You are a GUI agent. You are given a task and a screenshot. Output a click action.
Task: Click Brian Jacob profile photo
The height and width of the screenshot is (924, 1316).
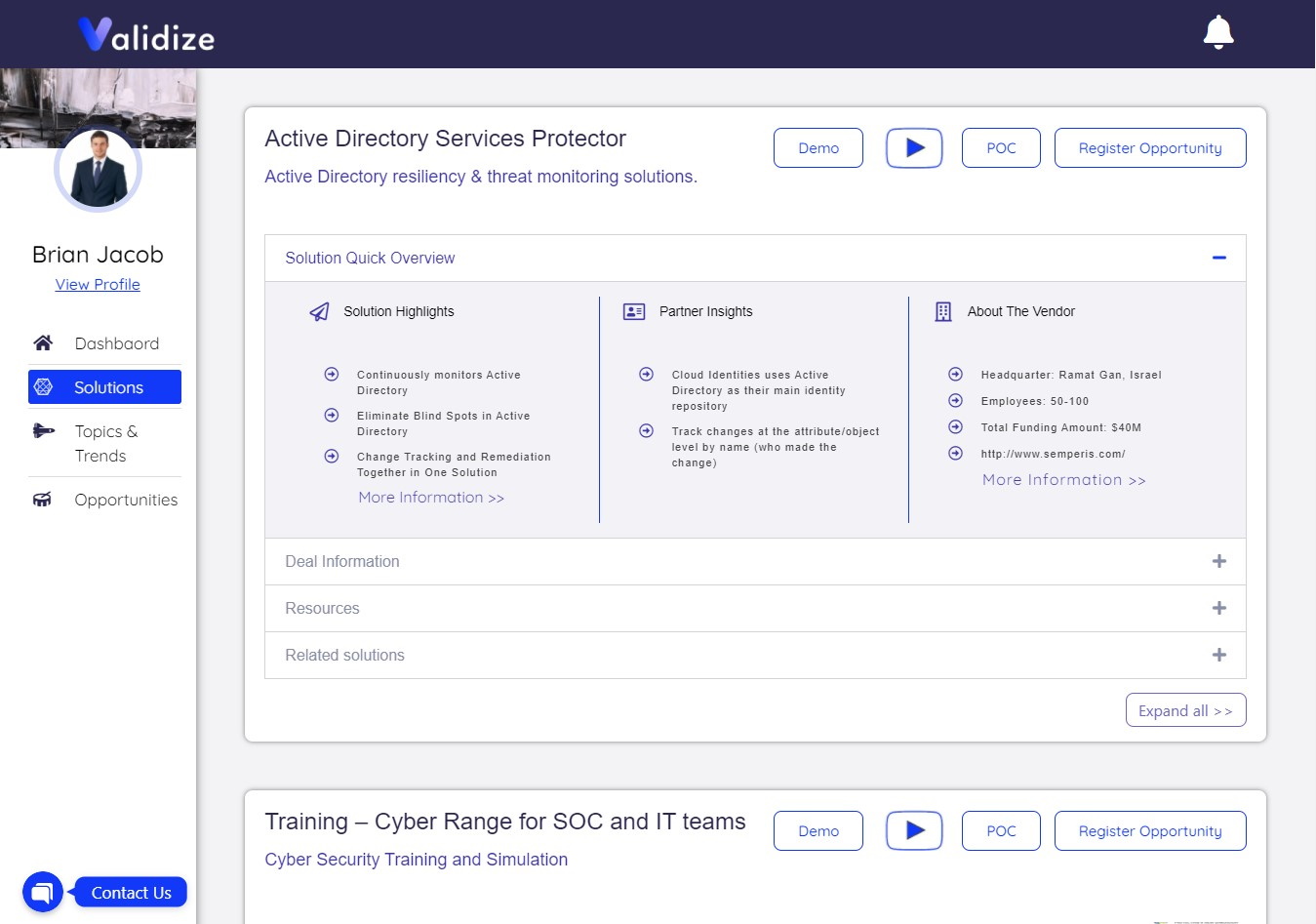point(98,169)
